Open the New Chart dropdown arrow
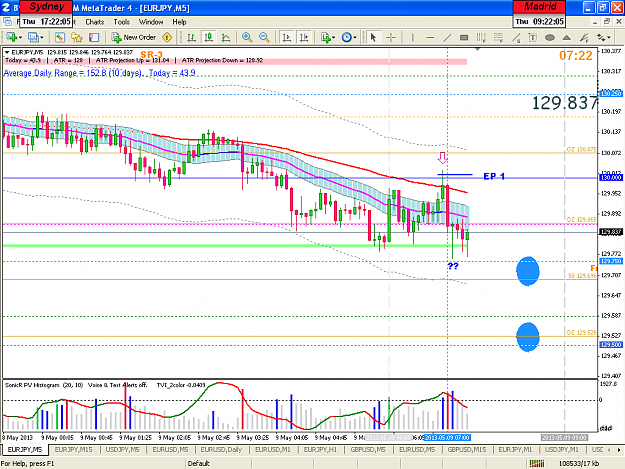This screenshot has width=625, height=469. (x=20, y=37)
